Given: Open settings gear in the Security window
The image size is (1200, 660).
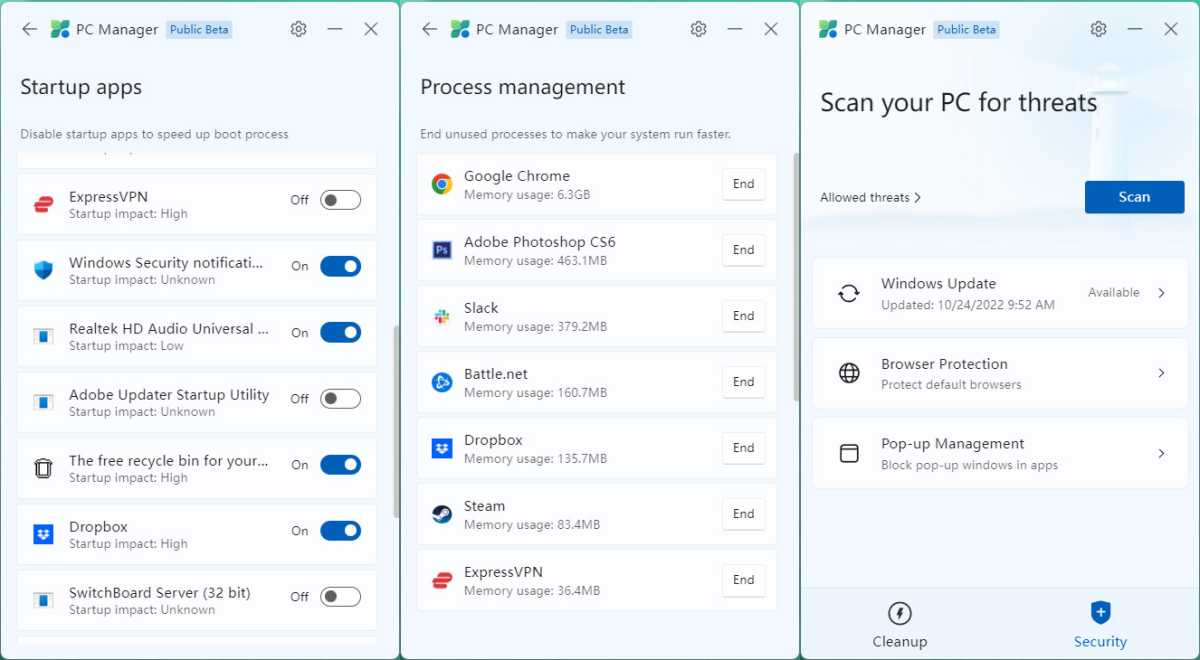Looking at the screenshot, I should 1098,29.
